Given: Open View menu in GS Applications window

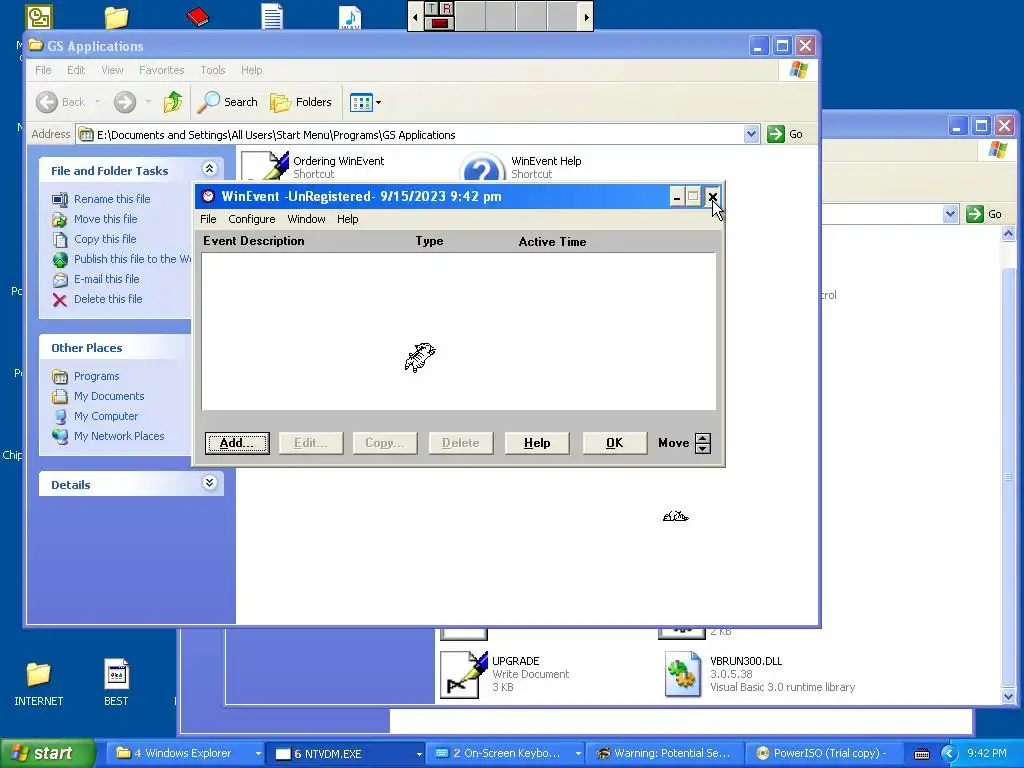Looking at the screenshot, I should [112, 70].
